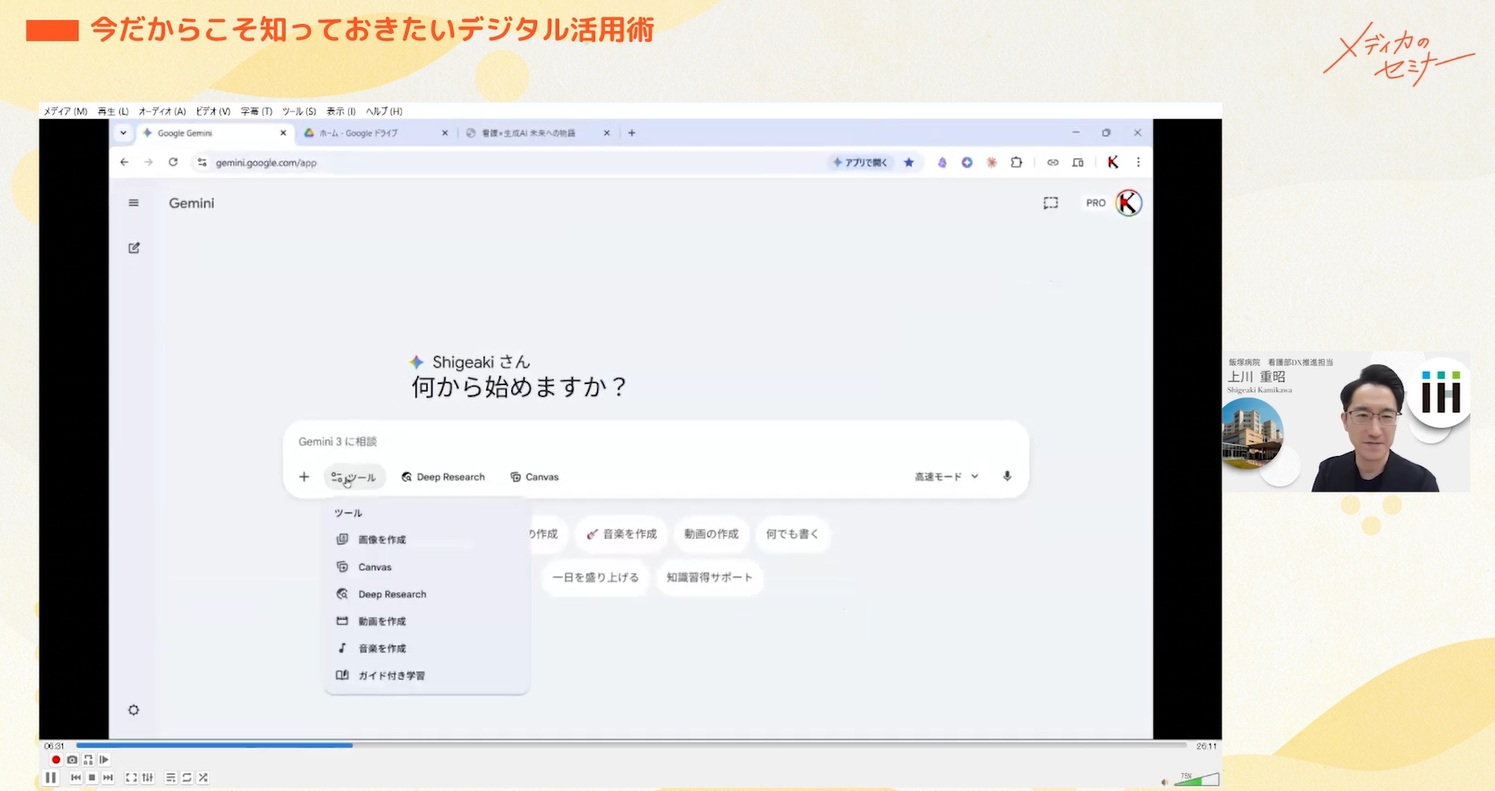Click the link icon in Chrome toolbar
The image size is (1495, 791).
point(1053,162)
